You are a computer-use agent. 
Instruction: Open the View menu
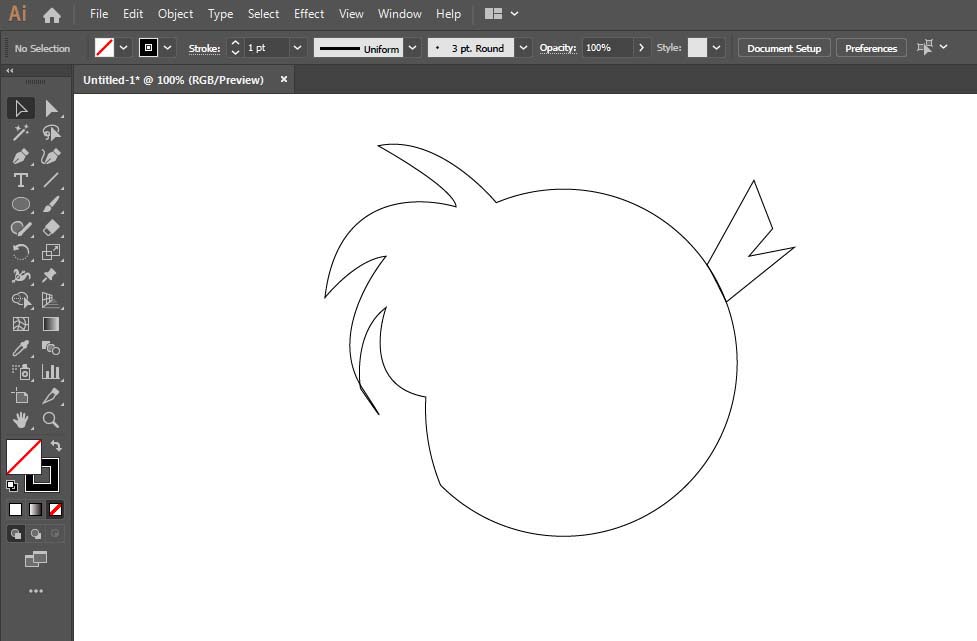point(351,14)
